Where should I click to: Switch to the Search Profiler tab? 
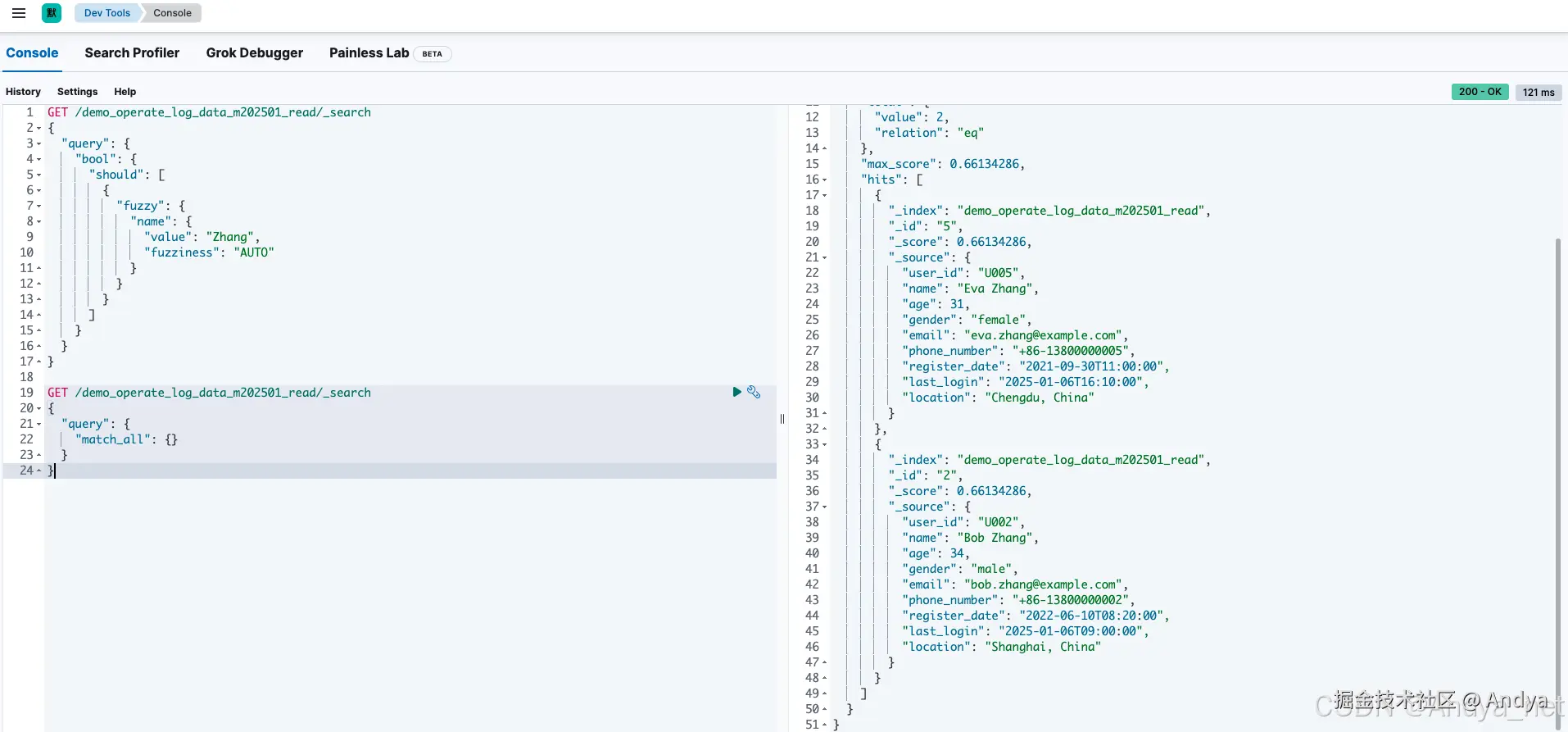click(x=132, y=53)
